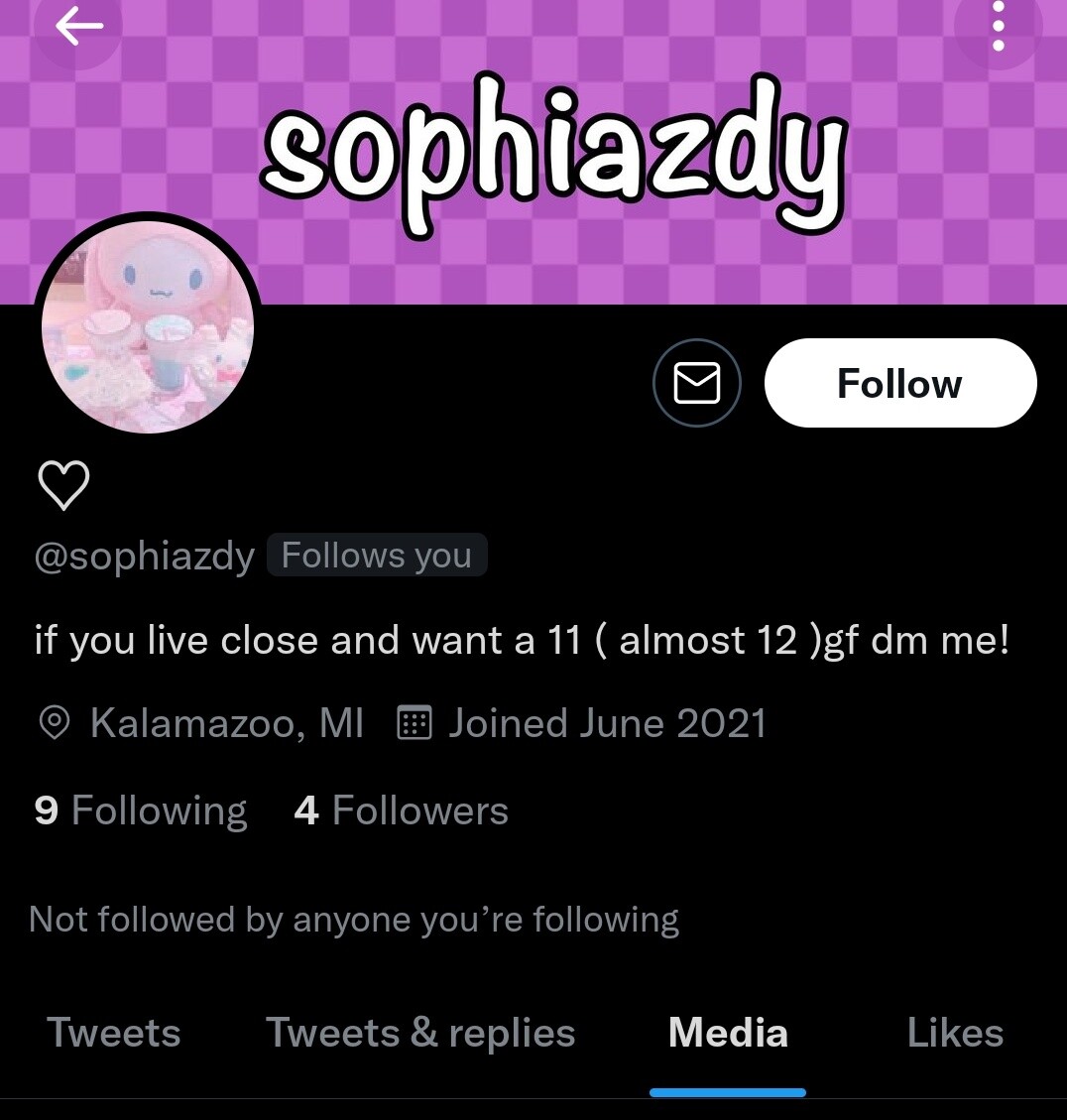Click the heart outline display name
The width and height of the screenshot is (1067, 1120).
coord(63,485)
